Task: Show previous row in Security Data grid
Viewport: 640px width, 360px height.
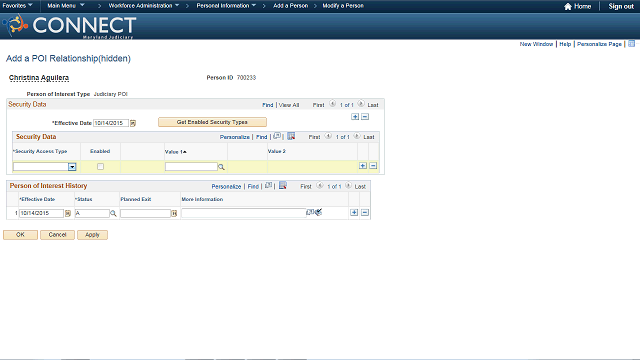Action: click(x=328, y=136)
